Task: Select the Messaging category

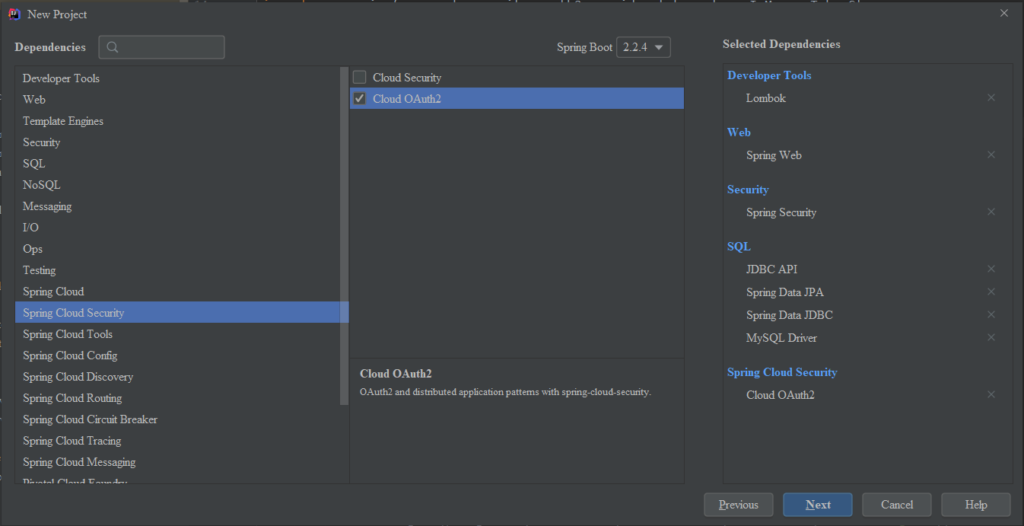Action: (182, 206)
